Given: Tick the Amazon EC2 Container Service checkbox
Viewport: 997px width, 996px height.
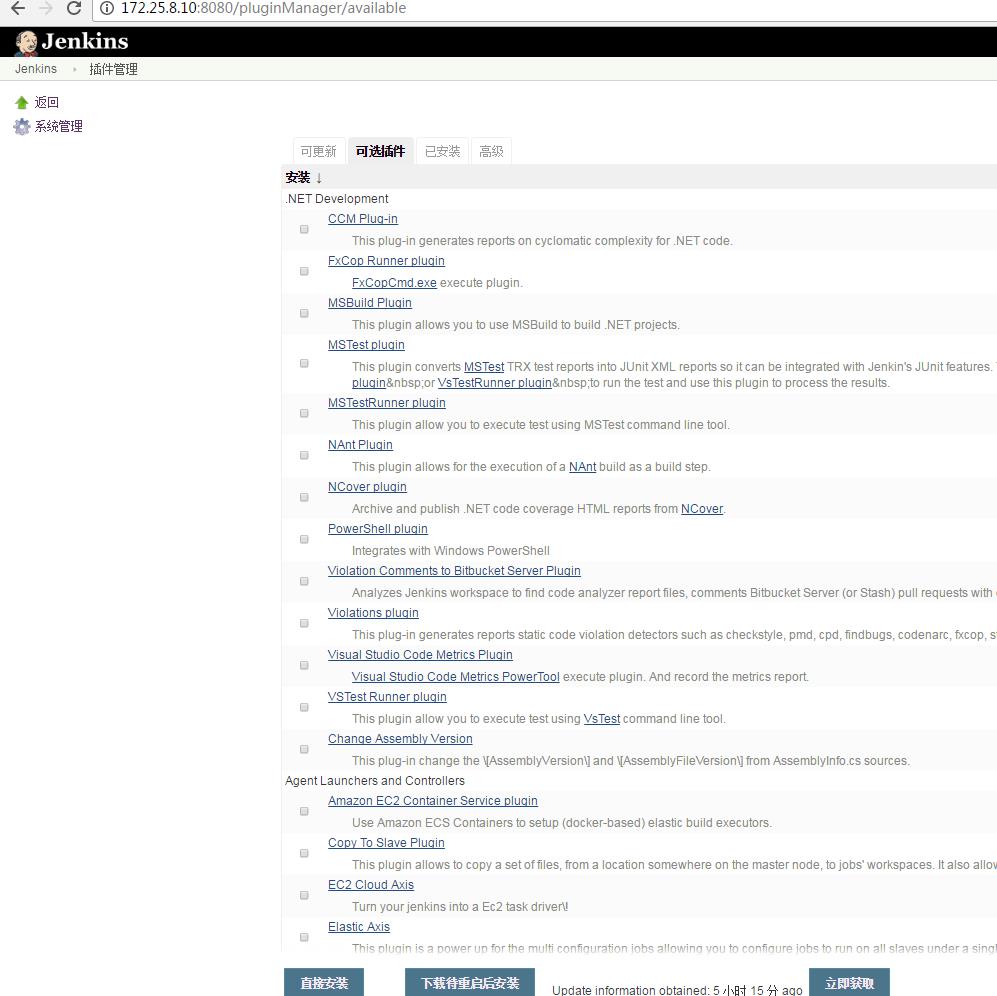Looking at the screenshot, I should point(304,812).
